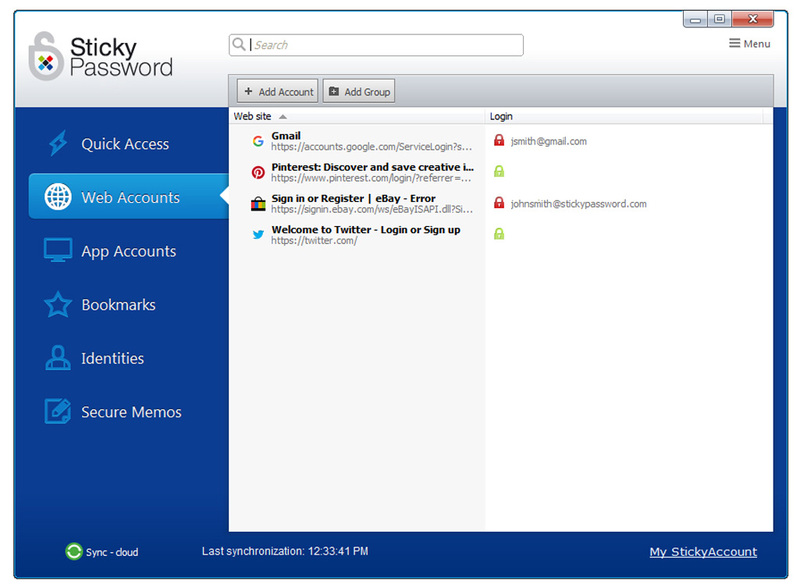Click the www.pinterest.com URL text
The image size is (800, 588).
[x=371, y=178]
